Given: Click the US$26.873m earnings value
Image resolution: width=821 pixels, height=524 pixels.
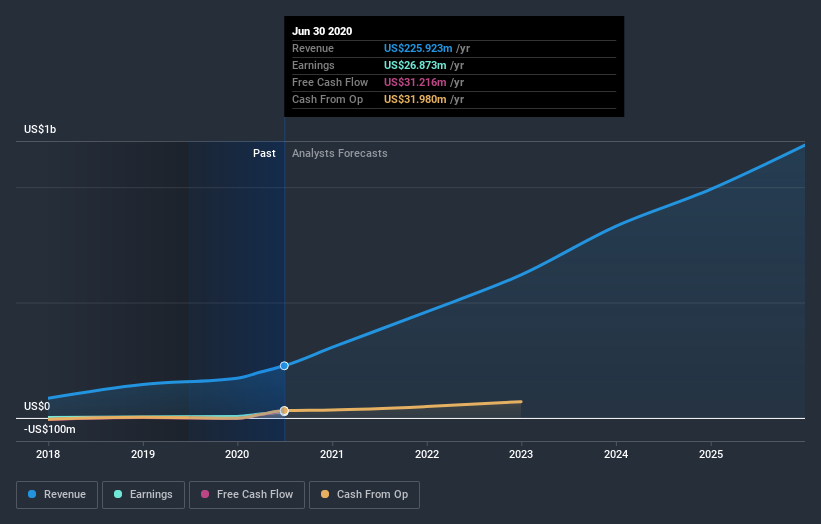Looking at the screenshot, I should point(415,65).
